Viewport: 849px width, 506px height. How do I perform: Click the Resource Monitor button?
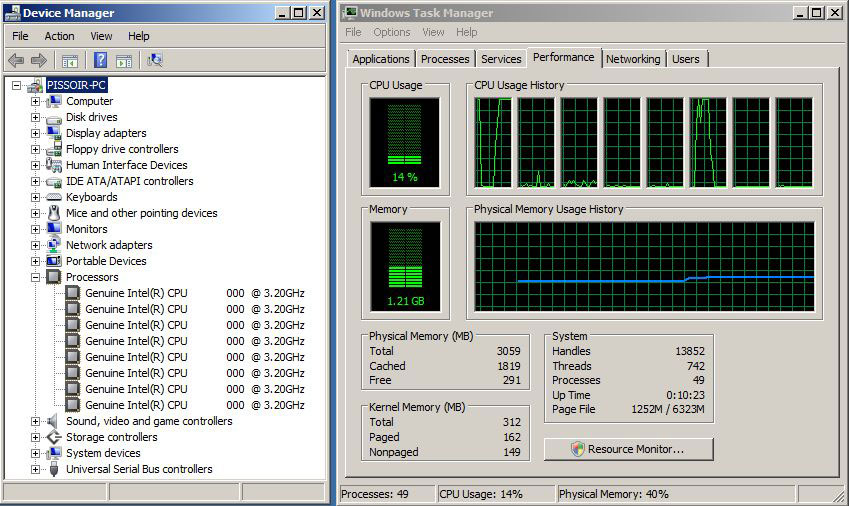[629, 449]
